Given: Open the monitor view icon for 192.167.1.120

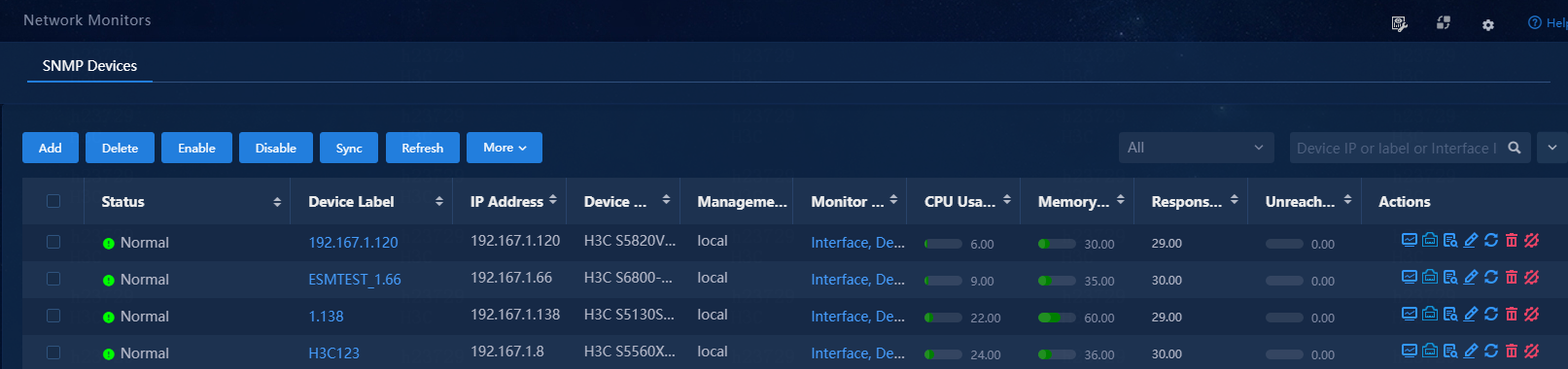Looking at the screenshot, I should click(1409, 240).
